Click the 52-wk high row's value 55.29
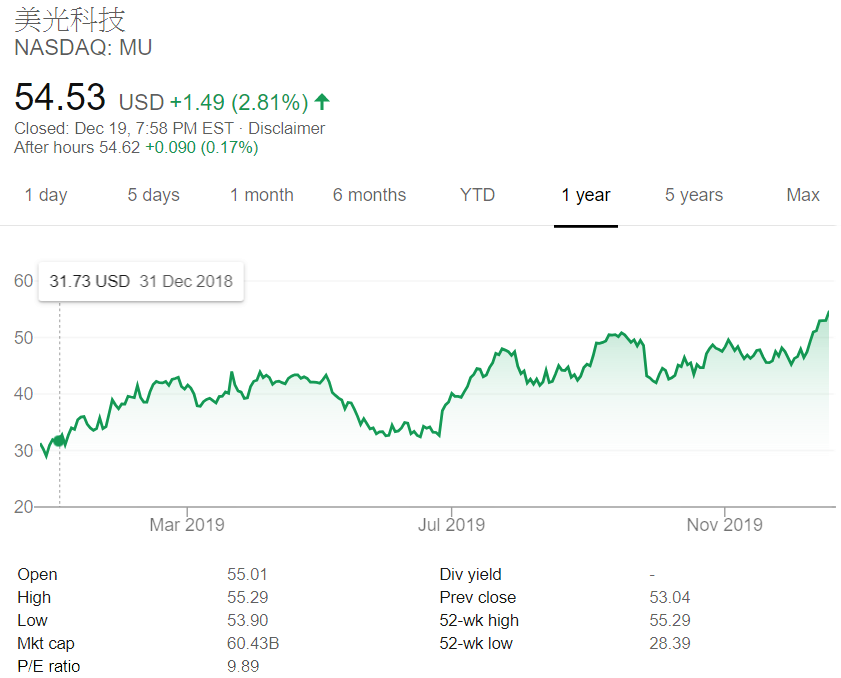The width and height of the screenshot is (841, 678). [x=669, y=621]
